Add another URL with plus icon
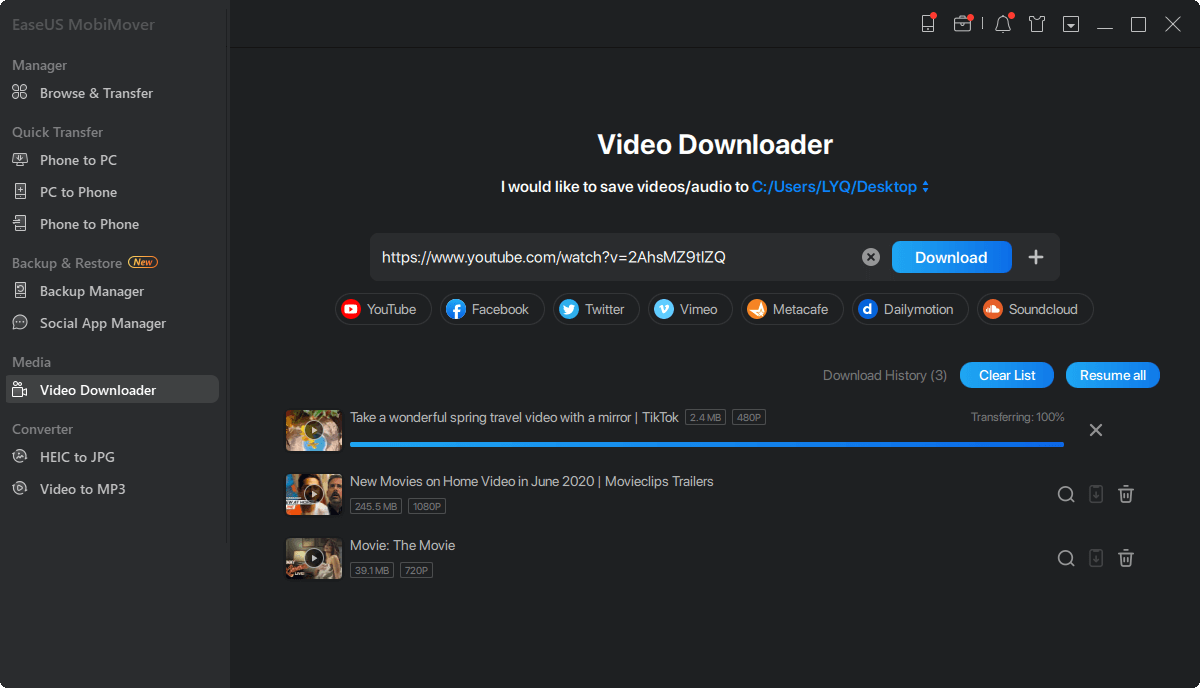The width and height of the screenshot is (1200, 688). pyautogui.click(x=1036, y=257)
